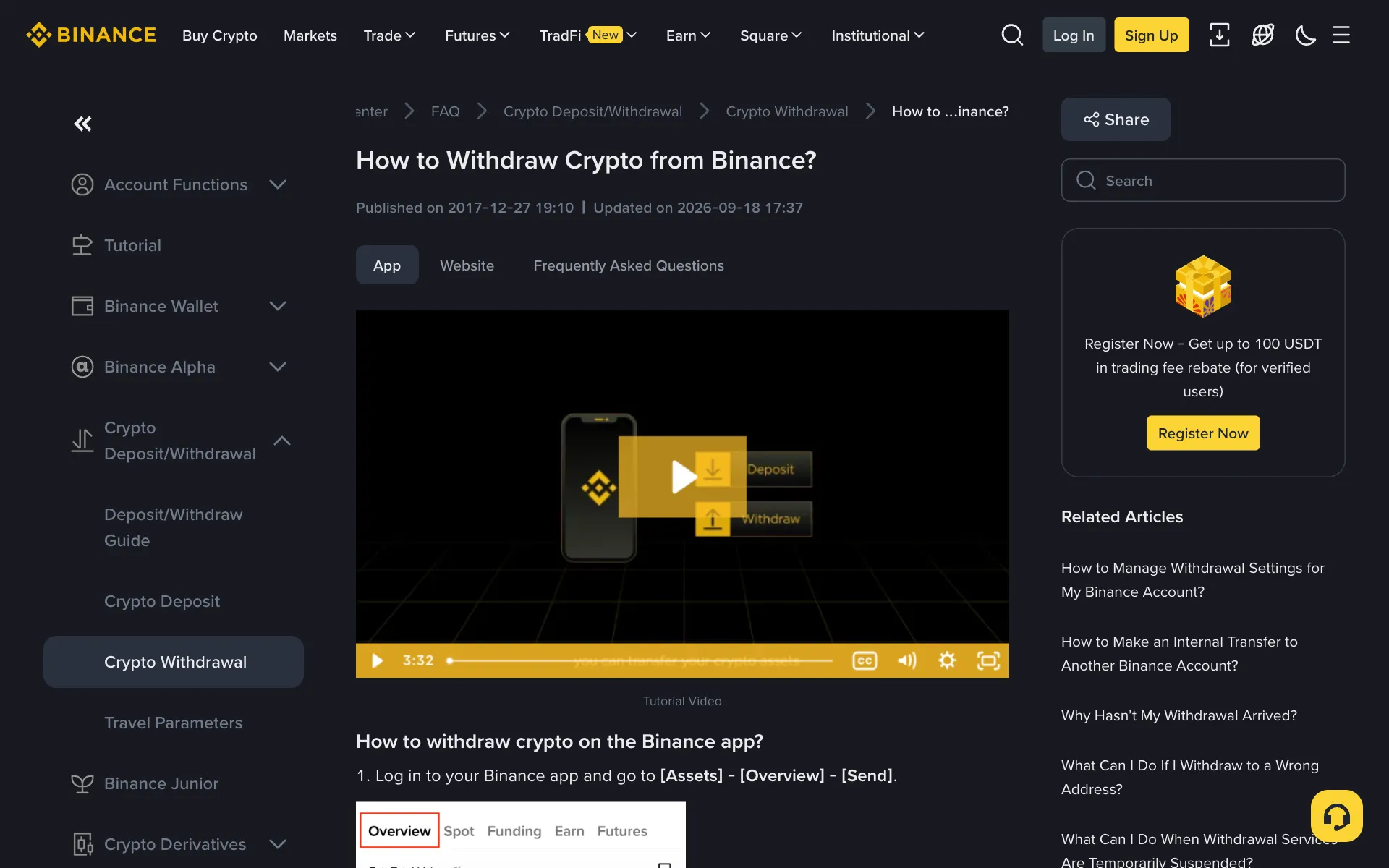Open customer support headset chat

pos(1336,816)
